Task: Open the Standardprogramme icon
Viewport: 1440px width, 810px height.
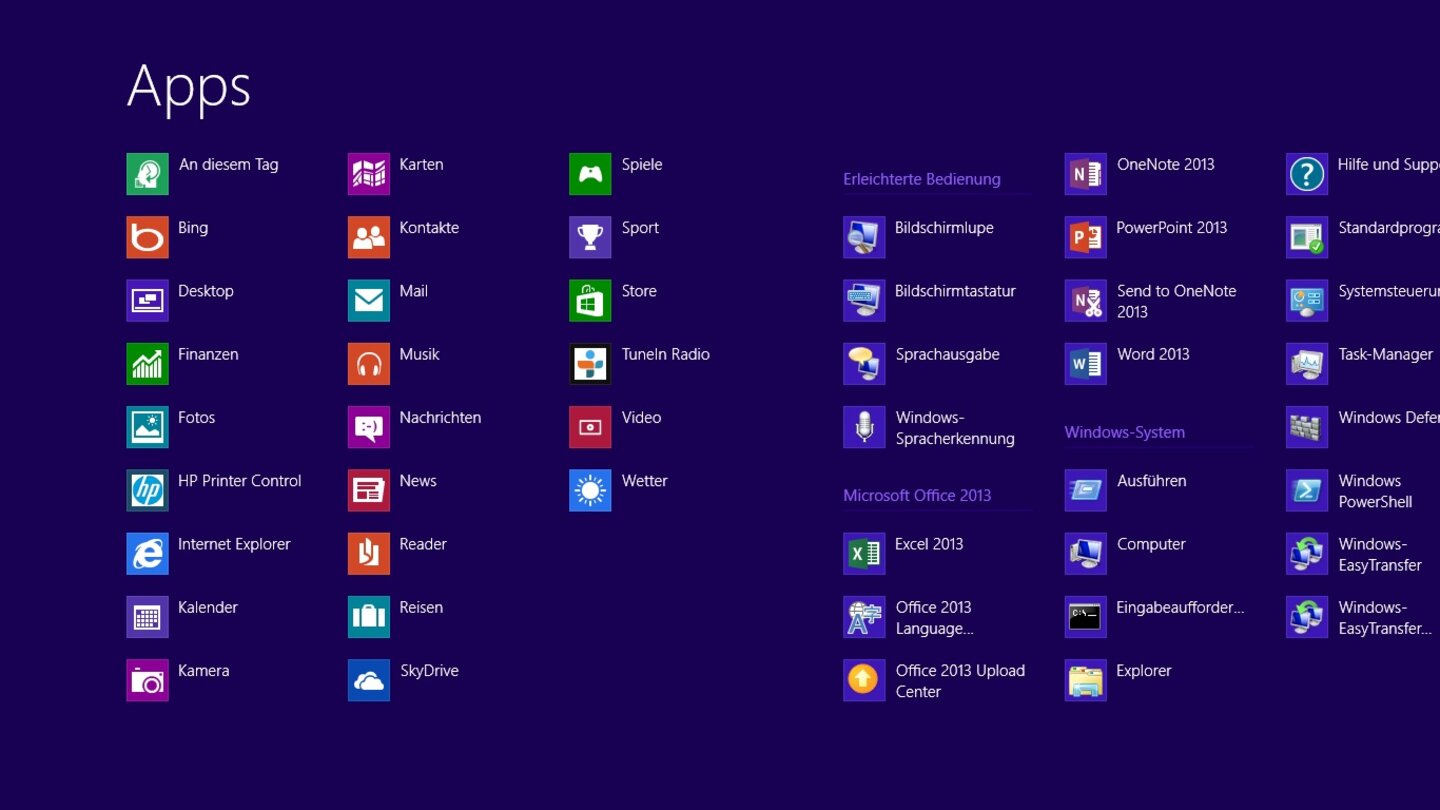Action: point(1307,237)
